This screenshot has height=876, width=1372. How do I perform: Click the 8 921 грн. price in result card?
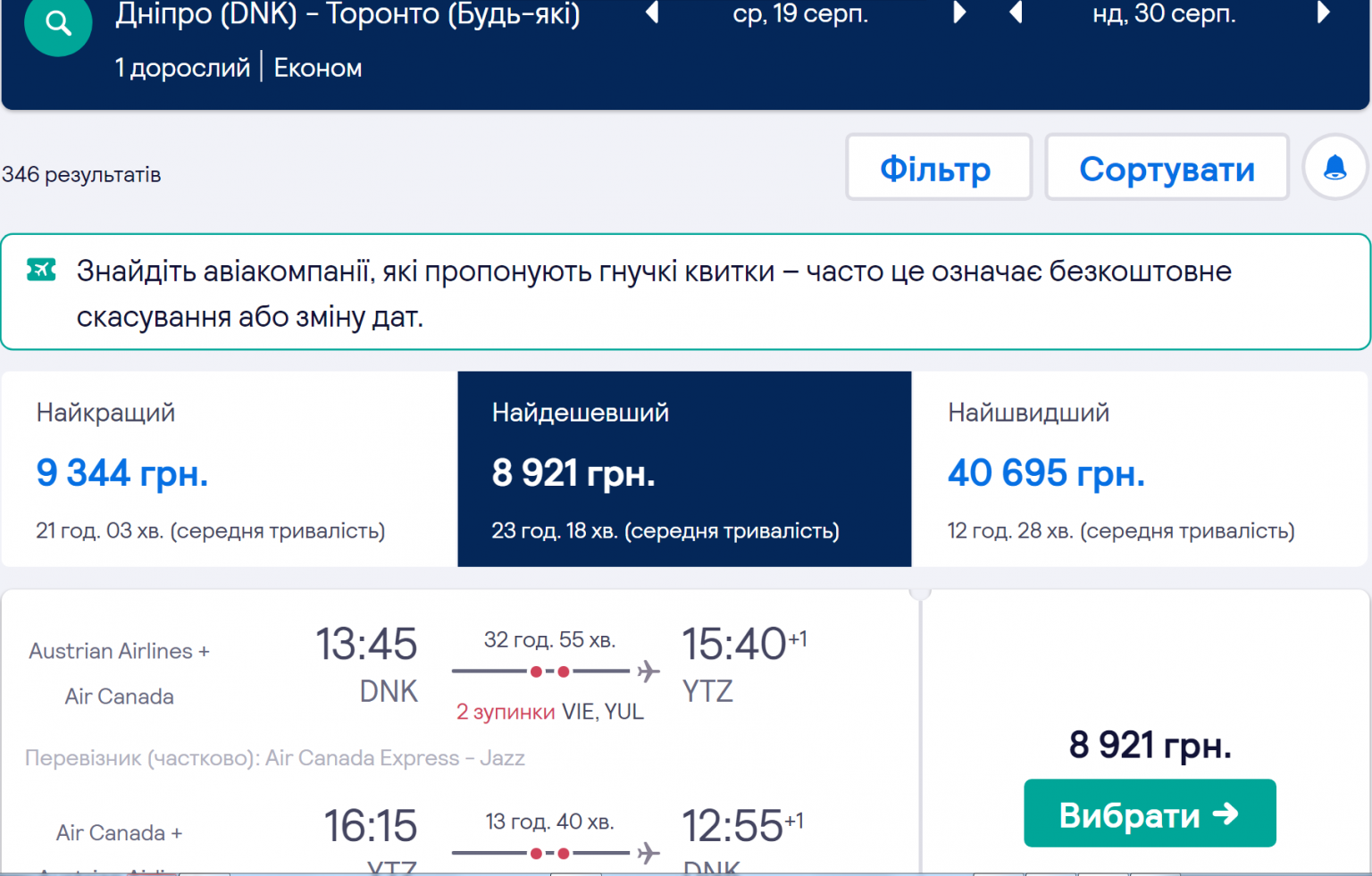[1150, 744]
